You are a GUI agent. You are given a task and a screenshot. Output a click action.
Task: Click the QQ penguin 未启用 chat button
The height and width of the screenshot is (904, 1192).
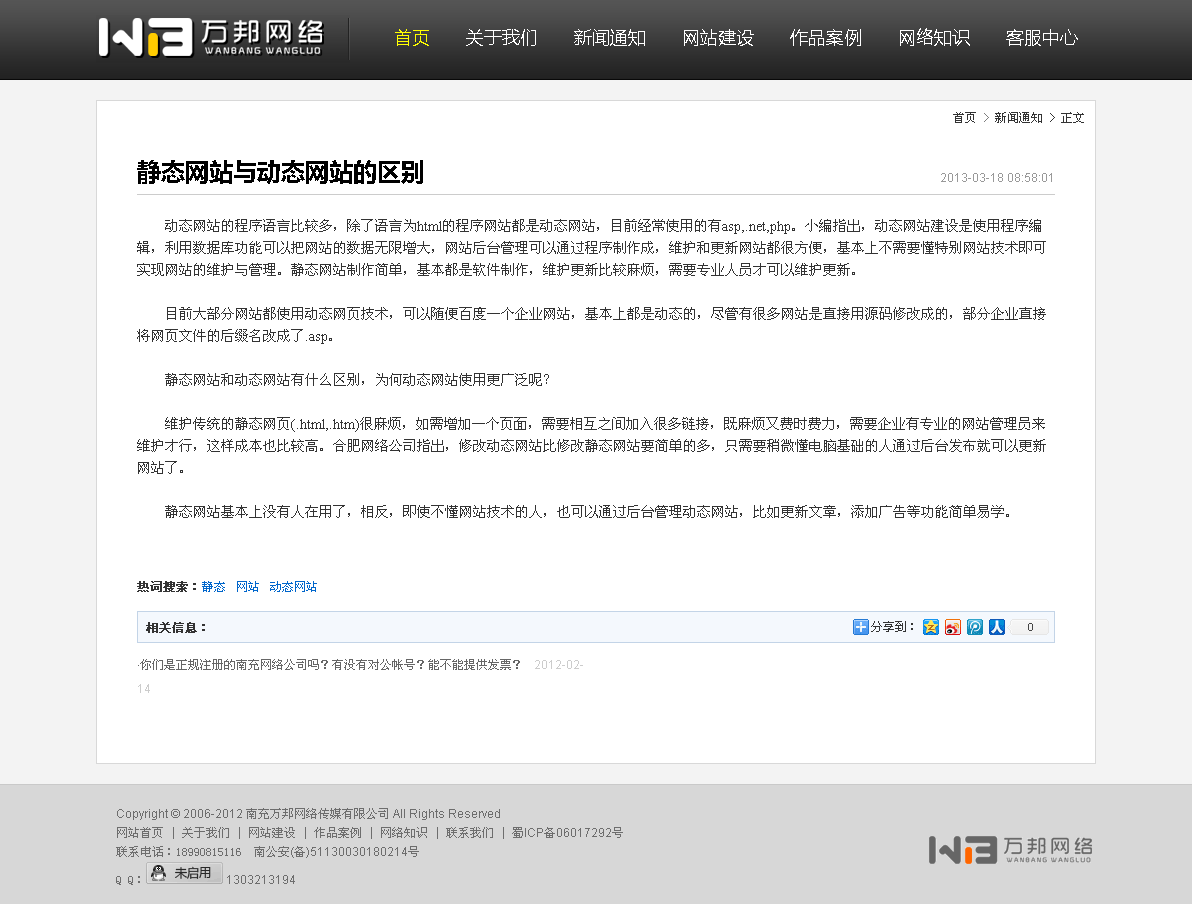(x=184, y=873)
